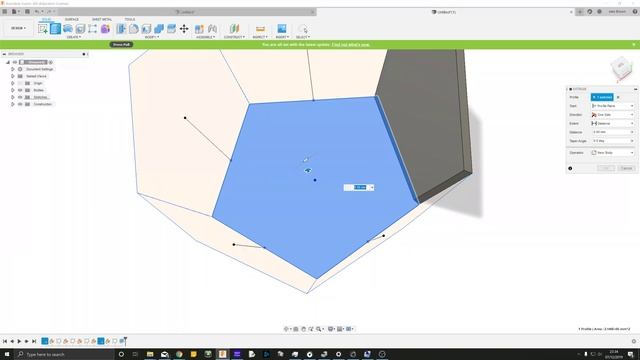Screen dimensions: 640x360
Task: Click the distance input box on canvas
Action: tap(359, 187)
